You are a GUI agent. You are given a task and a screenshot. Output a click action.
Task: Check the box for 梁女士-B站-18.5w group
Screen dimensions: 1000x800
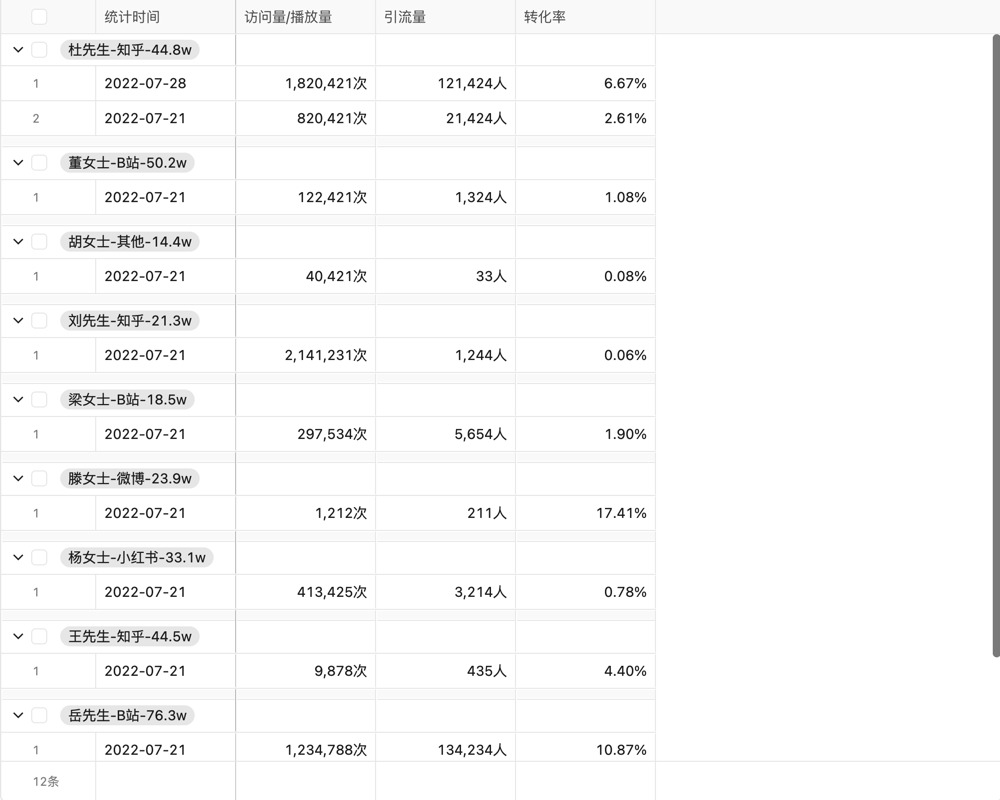(39, 399)
